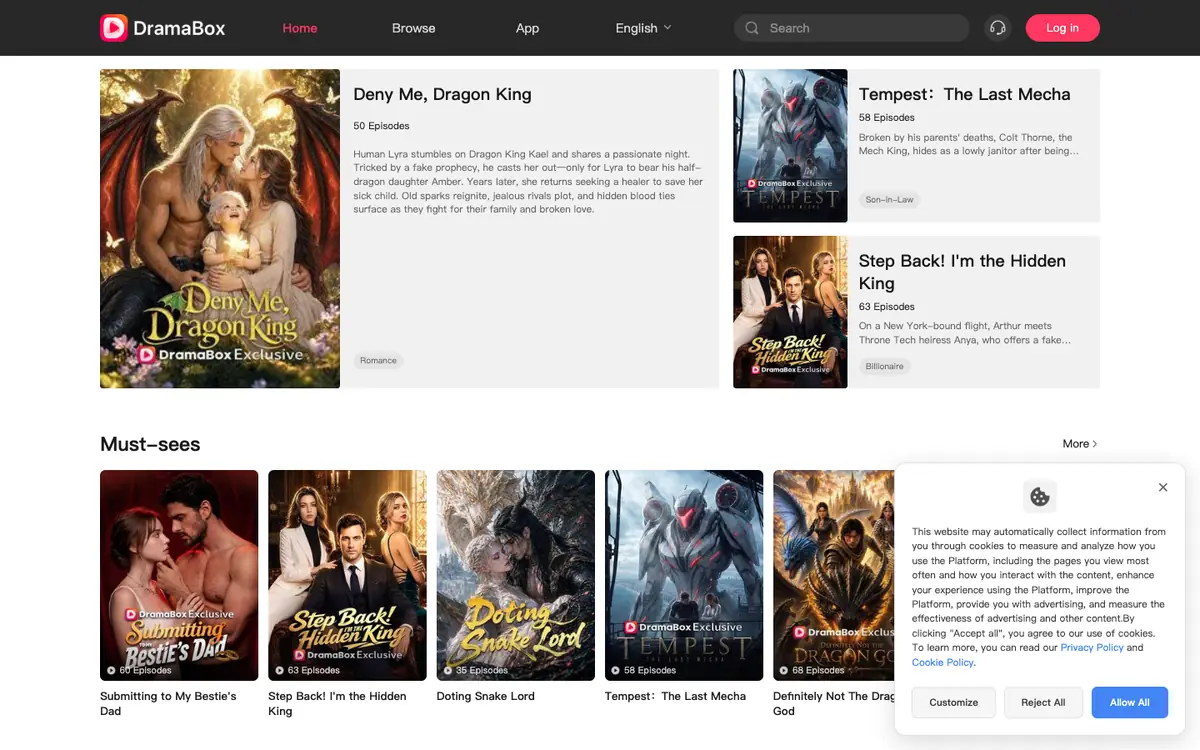Click featured Tempest: The Last Mecha heading
The height and width of the screenshot is (750, 1200).
tap(964, 94)
